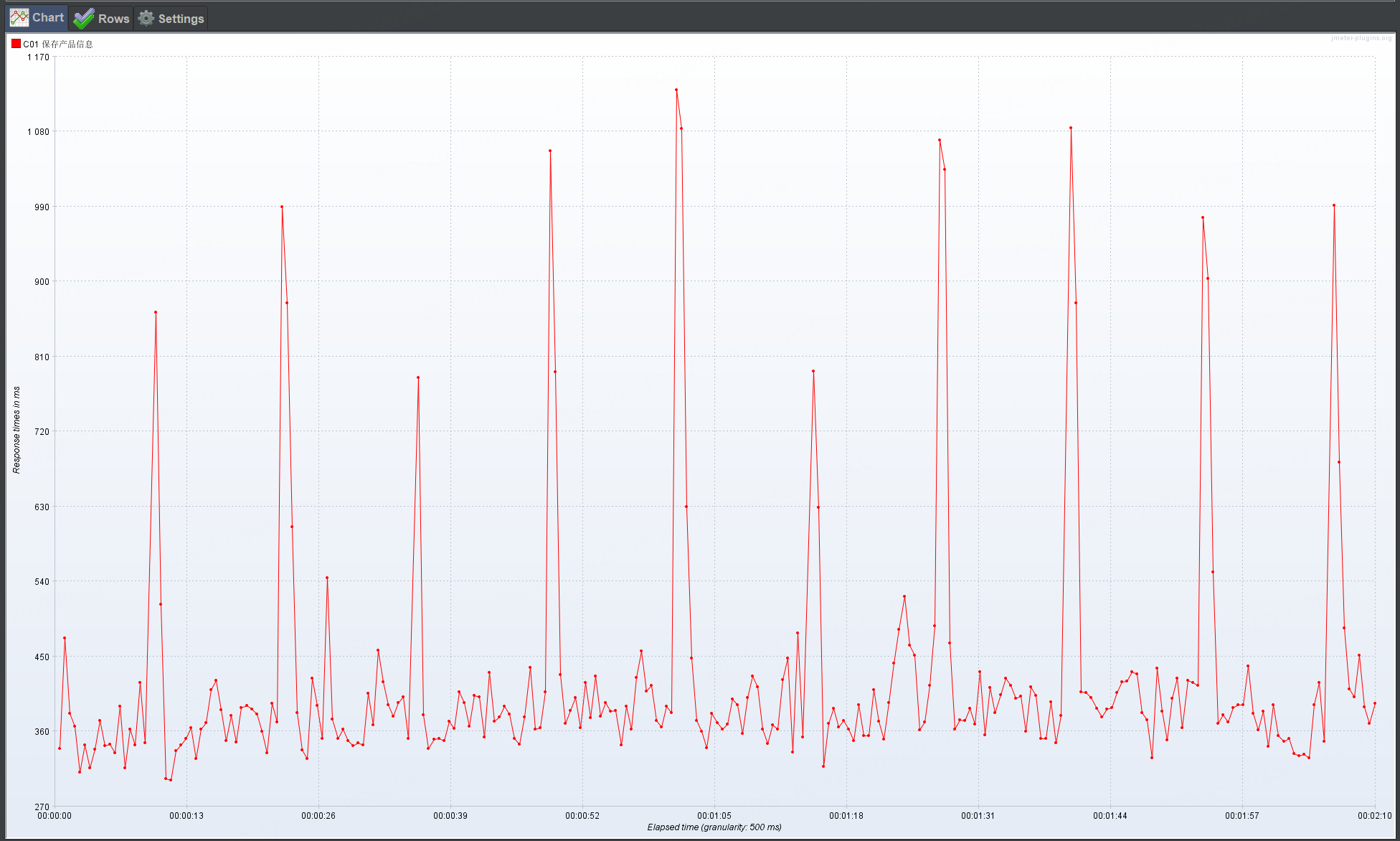Click the Response times in ms axis title
Screen dimensions: 1400x841
(x=16, y=430)
